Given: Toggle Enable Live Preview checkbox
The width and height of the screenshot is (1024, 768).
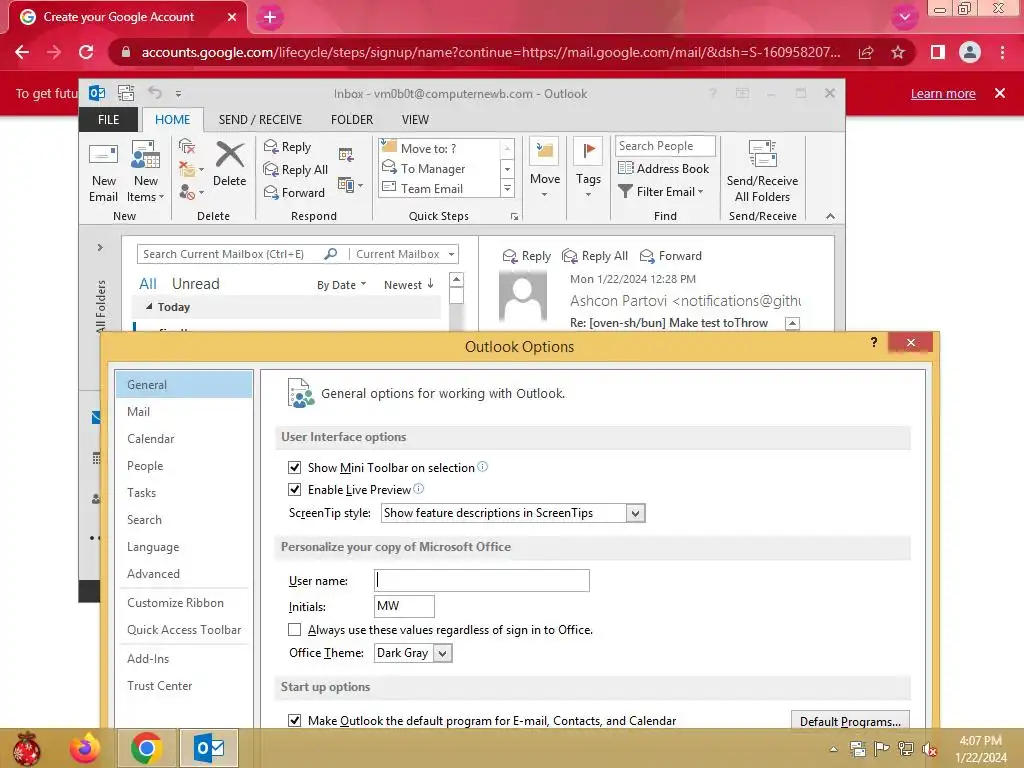Looking at the screenshot, I should (295, 490).
